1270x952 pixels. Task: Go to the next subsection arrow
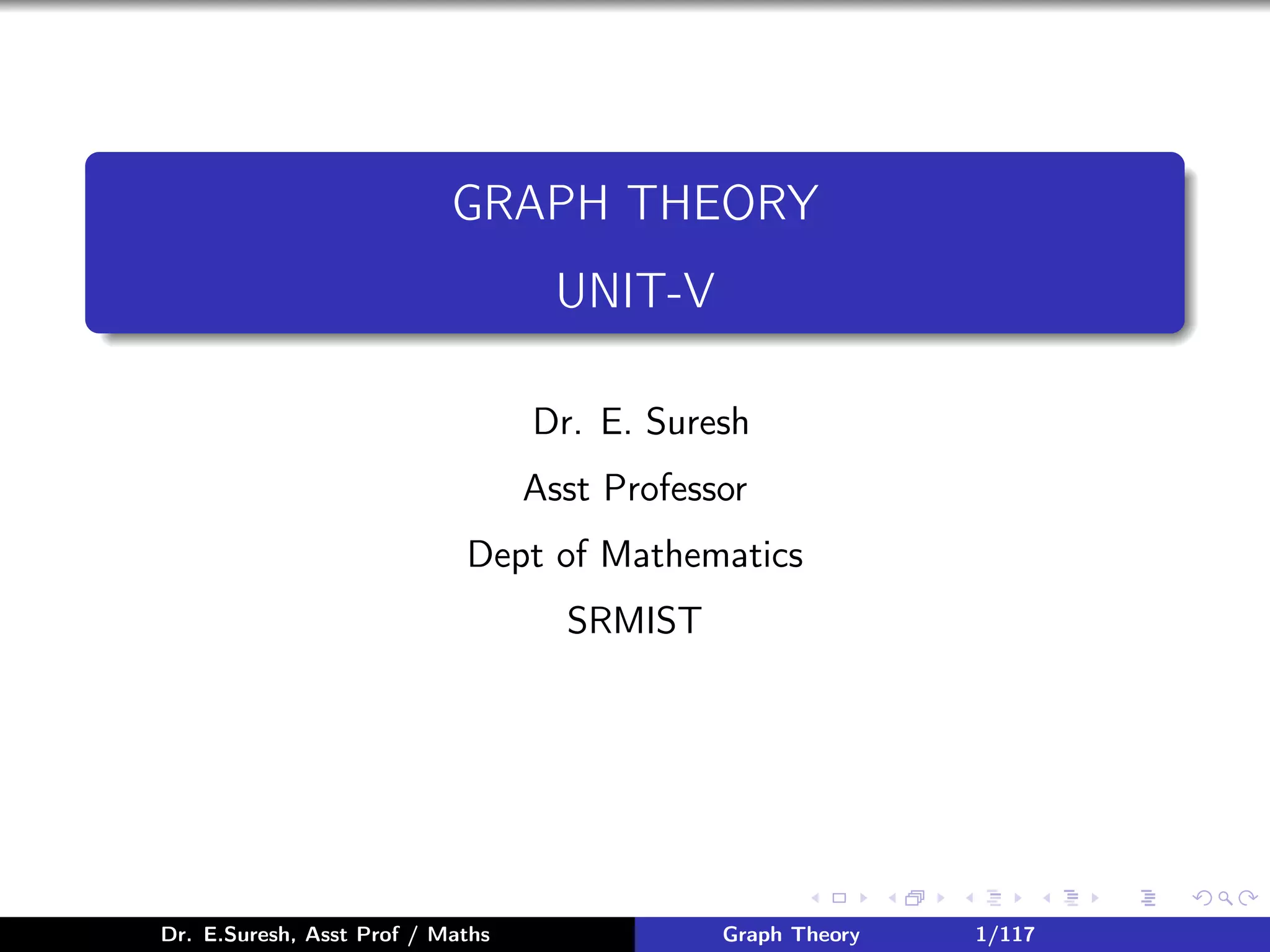click(x=1018, y=898)
